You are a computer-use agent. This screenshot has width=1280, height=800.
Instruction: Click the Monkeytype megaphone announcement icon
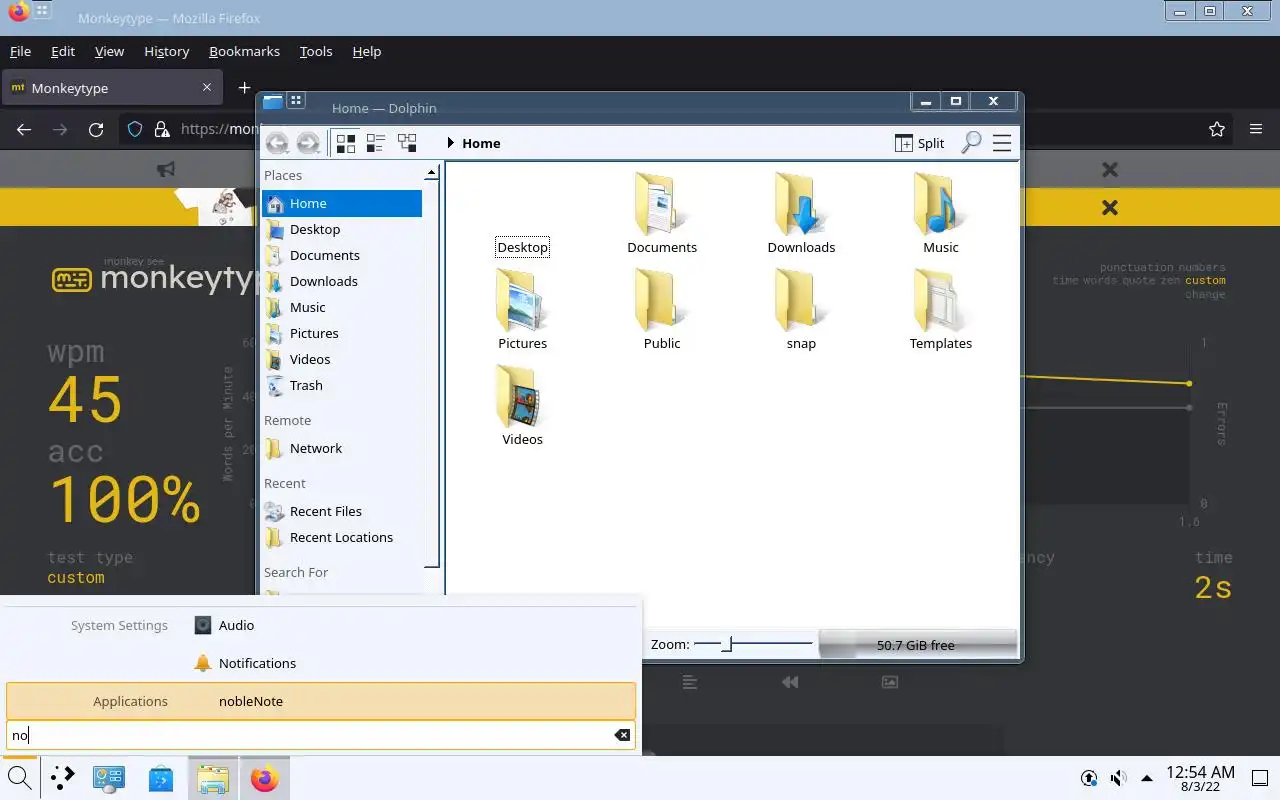point(166,170)
